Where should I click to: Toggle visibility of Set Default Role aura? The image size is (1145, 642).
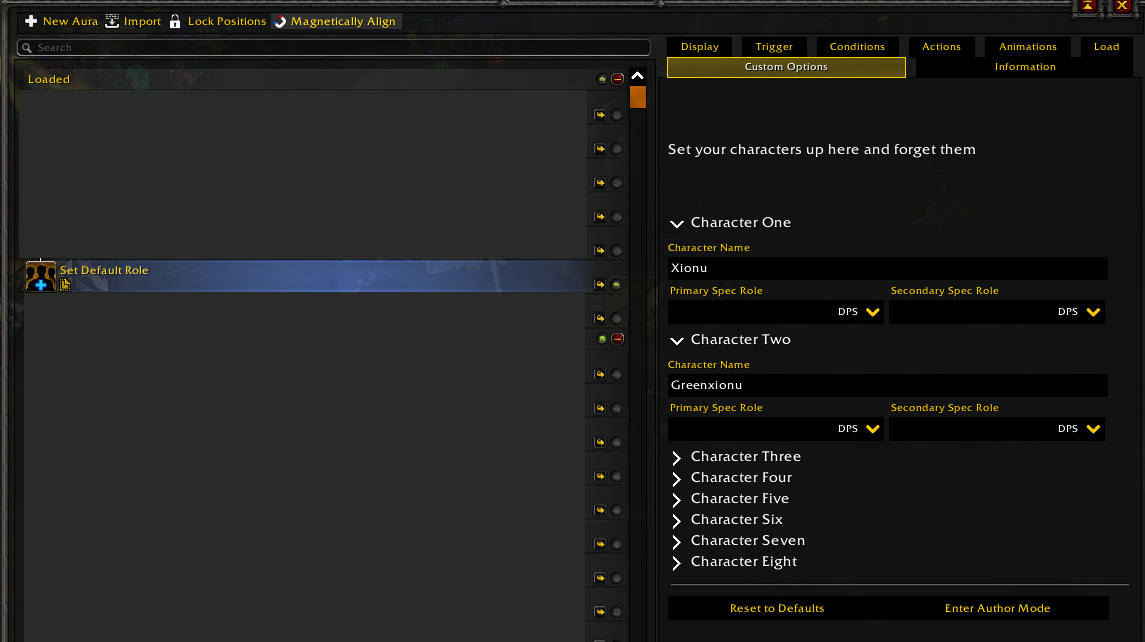pyautogui.click(x=617, y=285)
